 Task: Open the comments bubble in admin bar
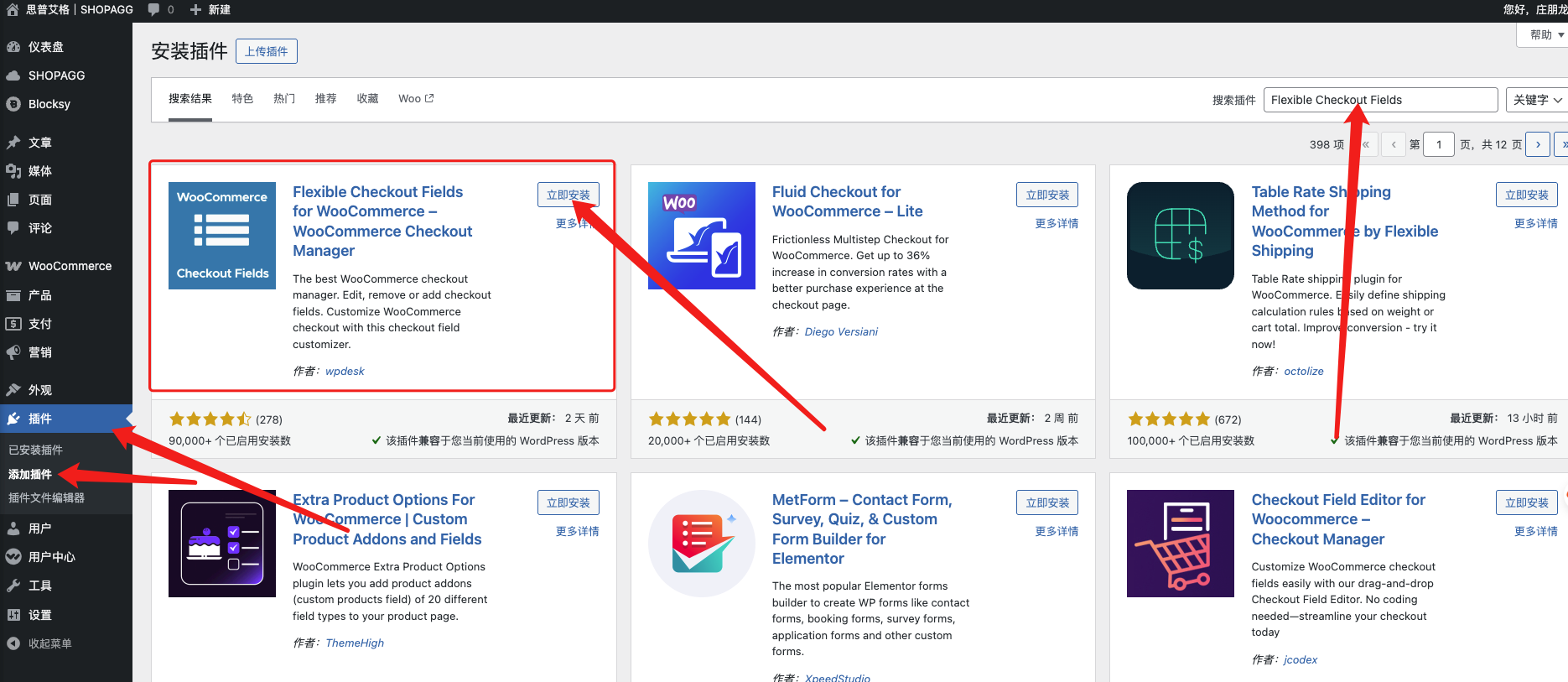pos(153,9)
